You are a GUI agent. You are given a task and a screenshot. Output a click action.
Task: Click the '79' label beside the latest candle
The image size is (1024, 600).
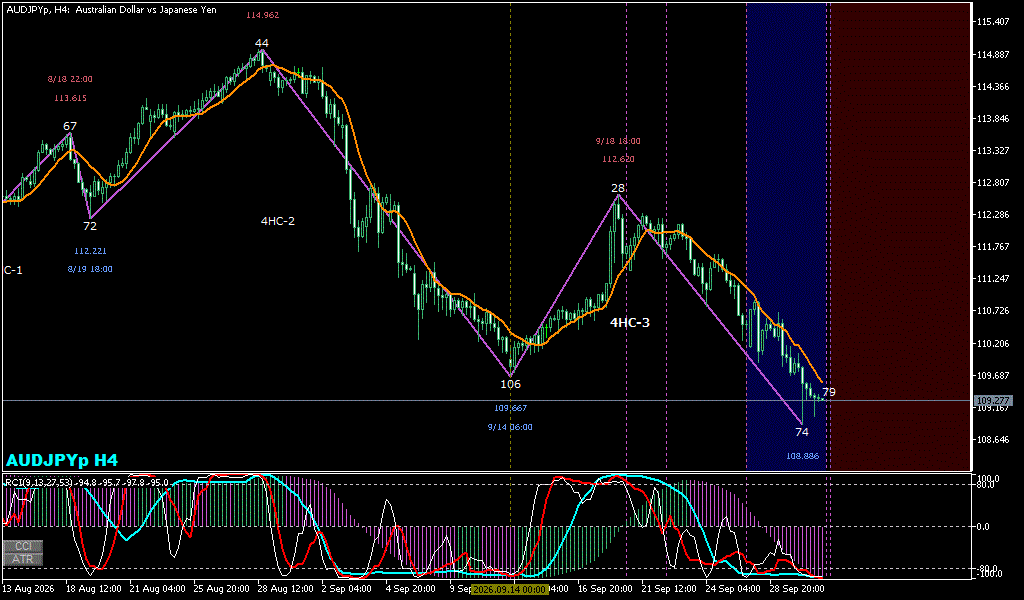tap(829, 392)
